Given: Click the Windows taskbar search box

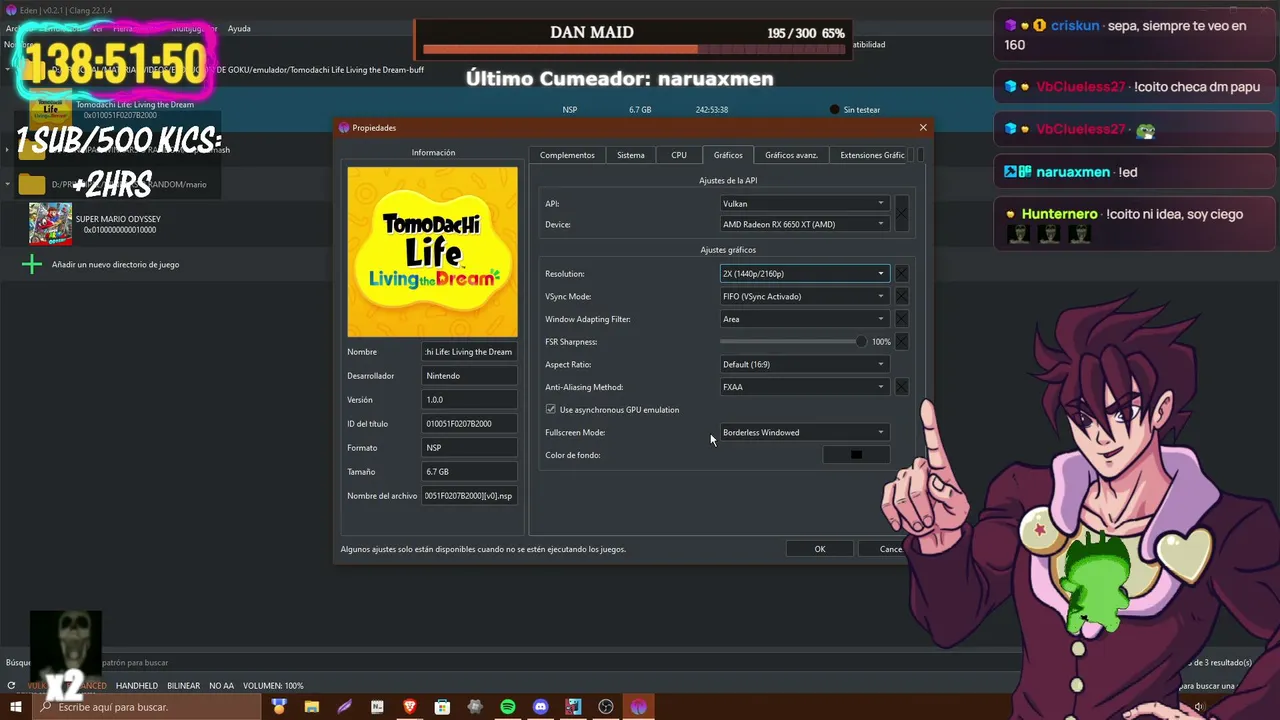Looking at the screenshot, I should click(146, 707).
